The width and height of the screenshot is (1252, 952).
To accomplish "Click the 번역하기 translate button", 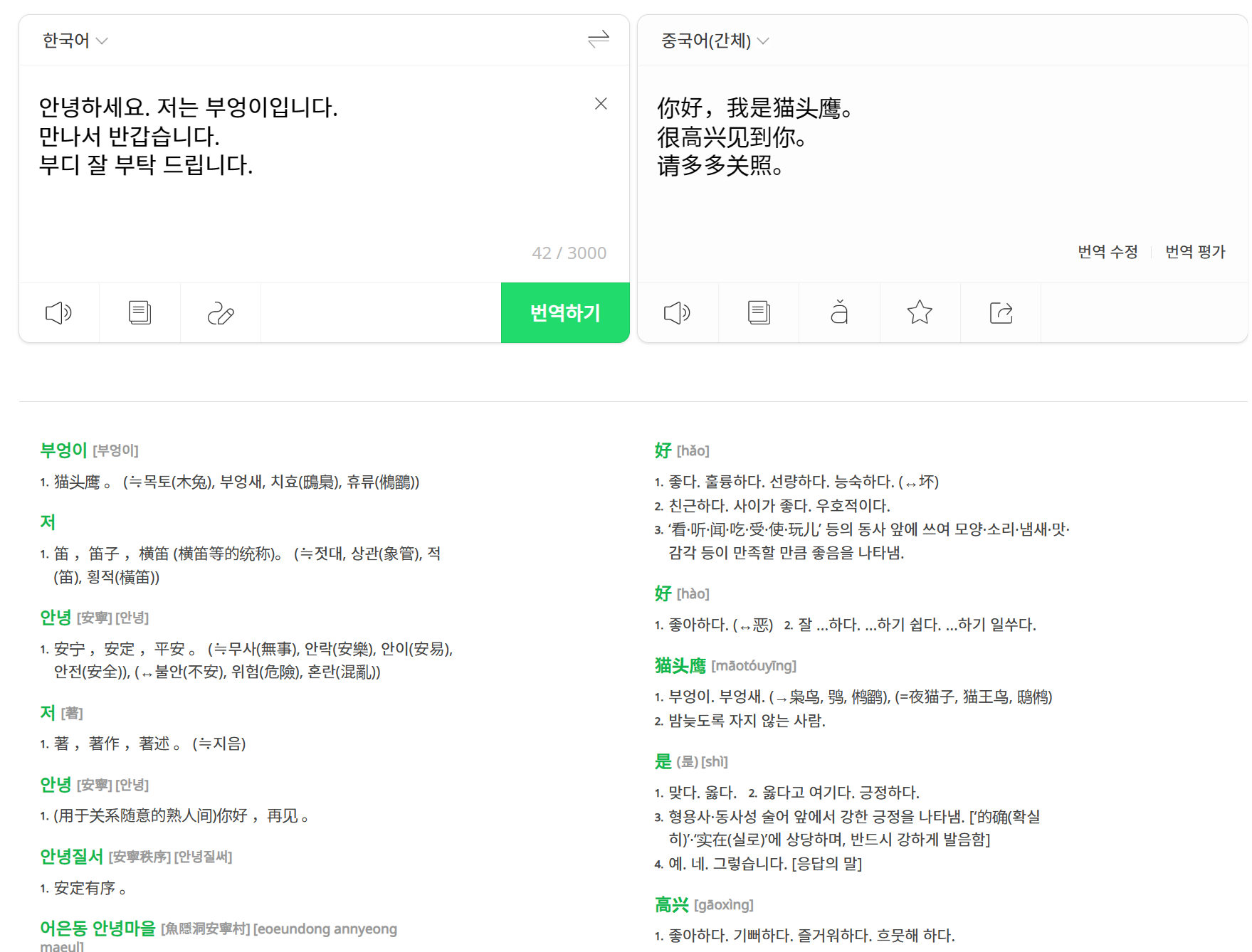I will 565,312.
